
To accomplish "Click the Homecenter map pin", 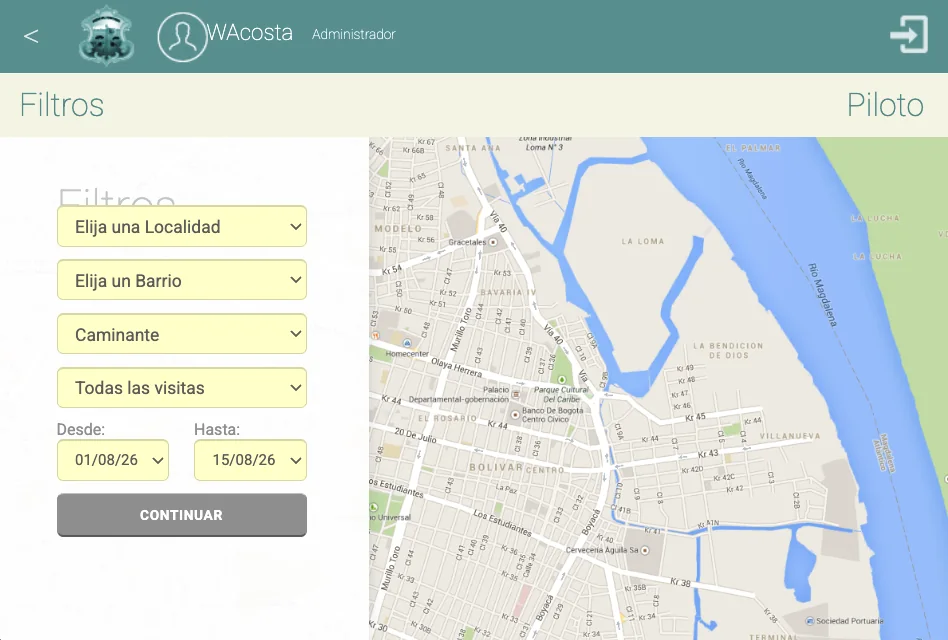I will pyautogui.click(x=407, y=343).
